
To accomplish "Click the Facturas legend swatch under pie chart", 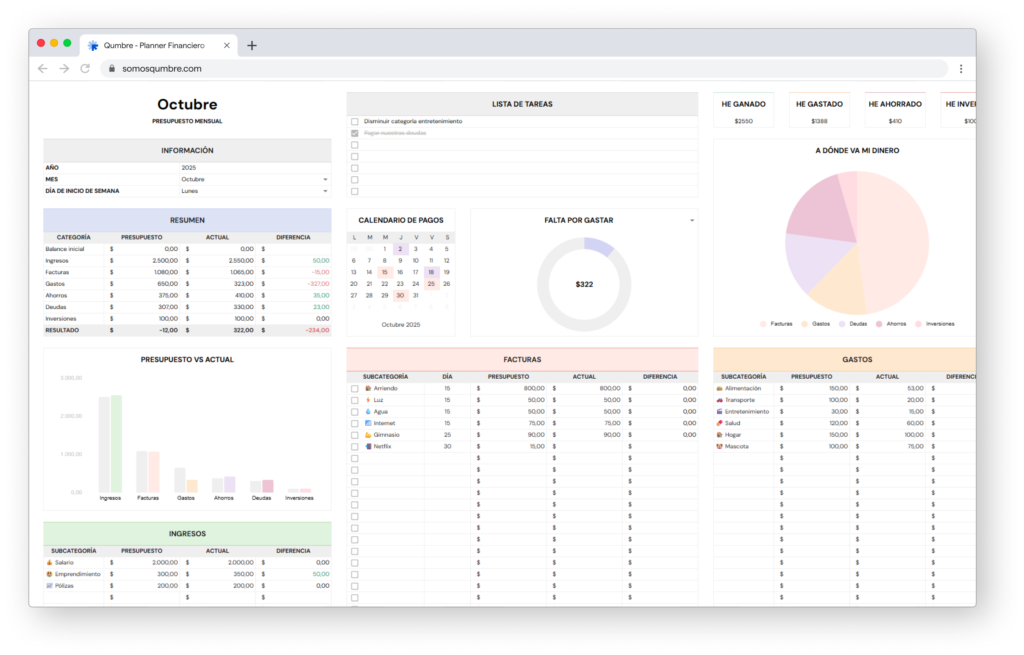I will (x=764, y=324).
